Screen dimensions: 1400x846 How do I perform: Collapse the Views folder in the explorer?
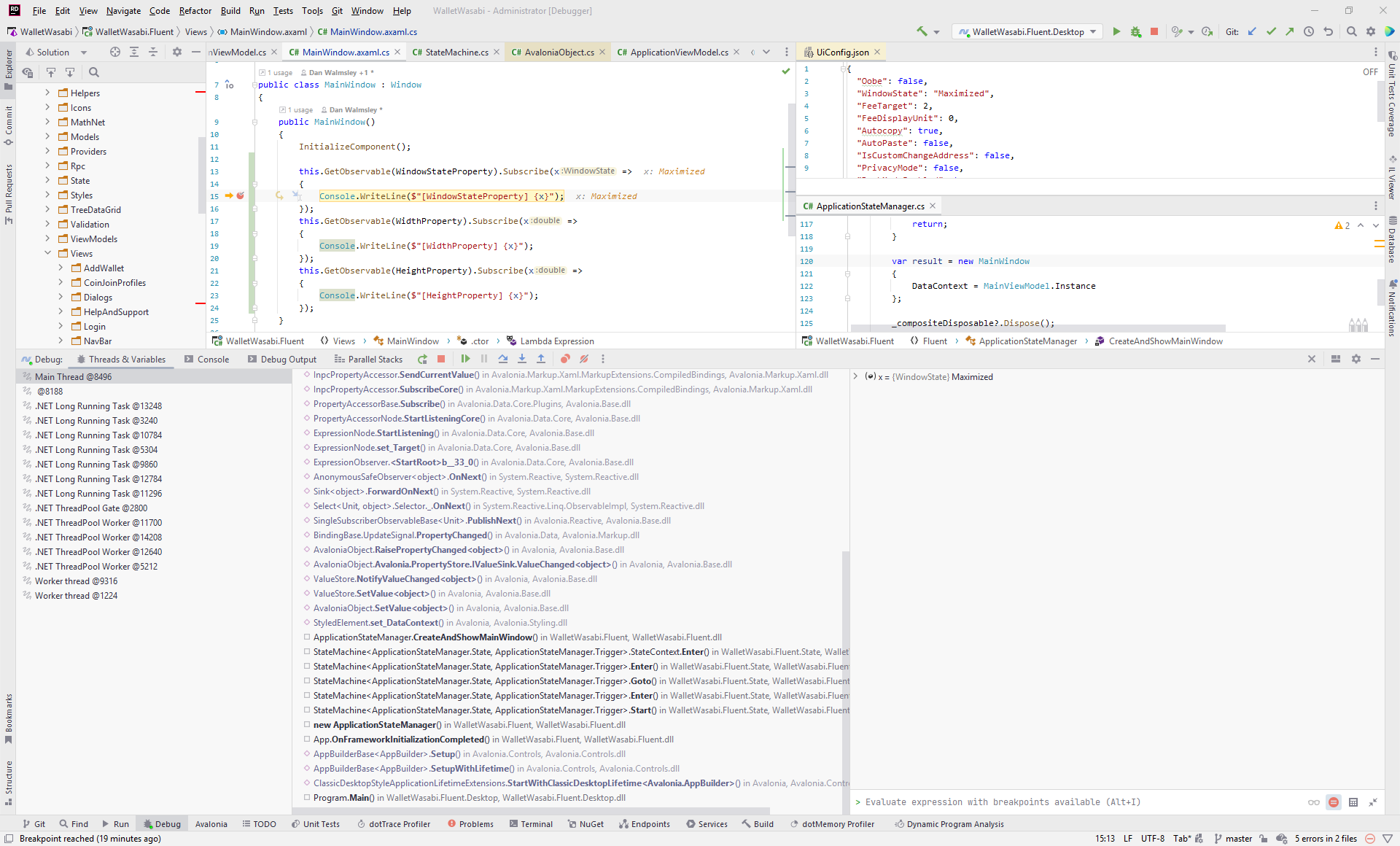pos(48,253)
